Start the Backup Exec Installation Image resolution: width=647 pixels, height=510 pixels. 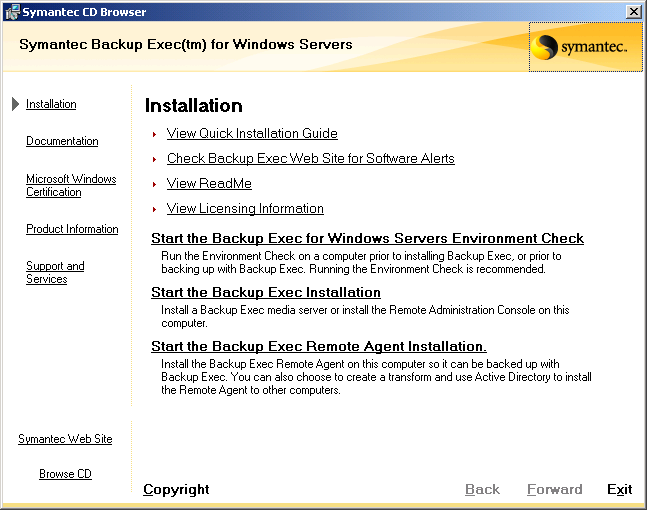(x=266, y=292)
